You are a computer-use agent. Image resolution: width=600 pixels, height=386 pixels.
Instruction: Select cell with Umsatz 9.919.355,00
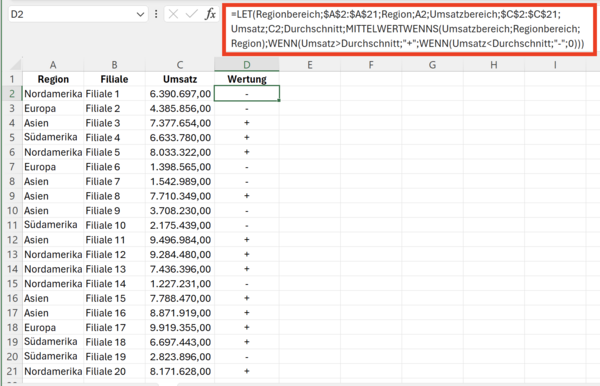click(x=179, y=327)
